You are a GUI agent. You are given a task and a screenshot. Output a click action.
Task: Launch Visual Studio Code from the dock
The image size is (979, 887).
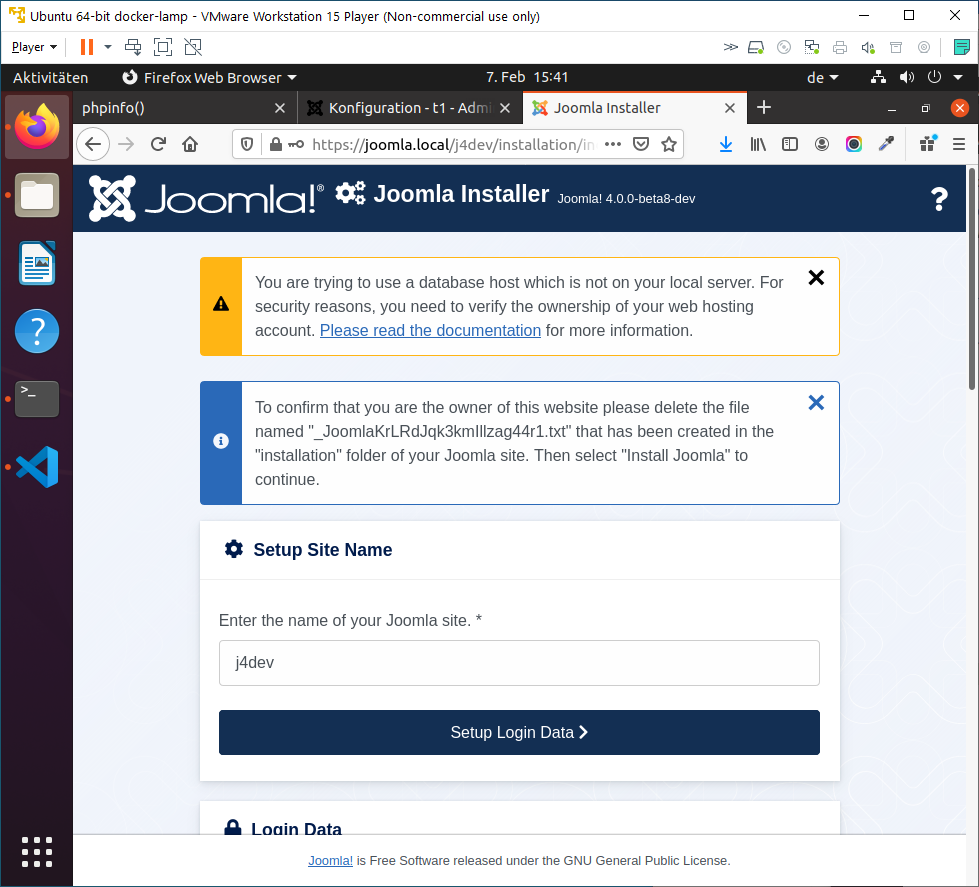coord(37,467)
